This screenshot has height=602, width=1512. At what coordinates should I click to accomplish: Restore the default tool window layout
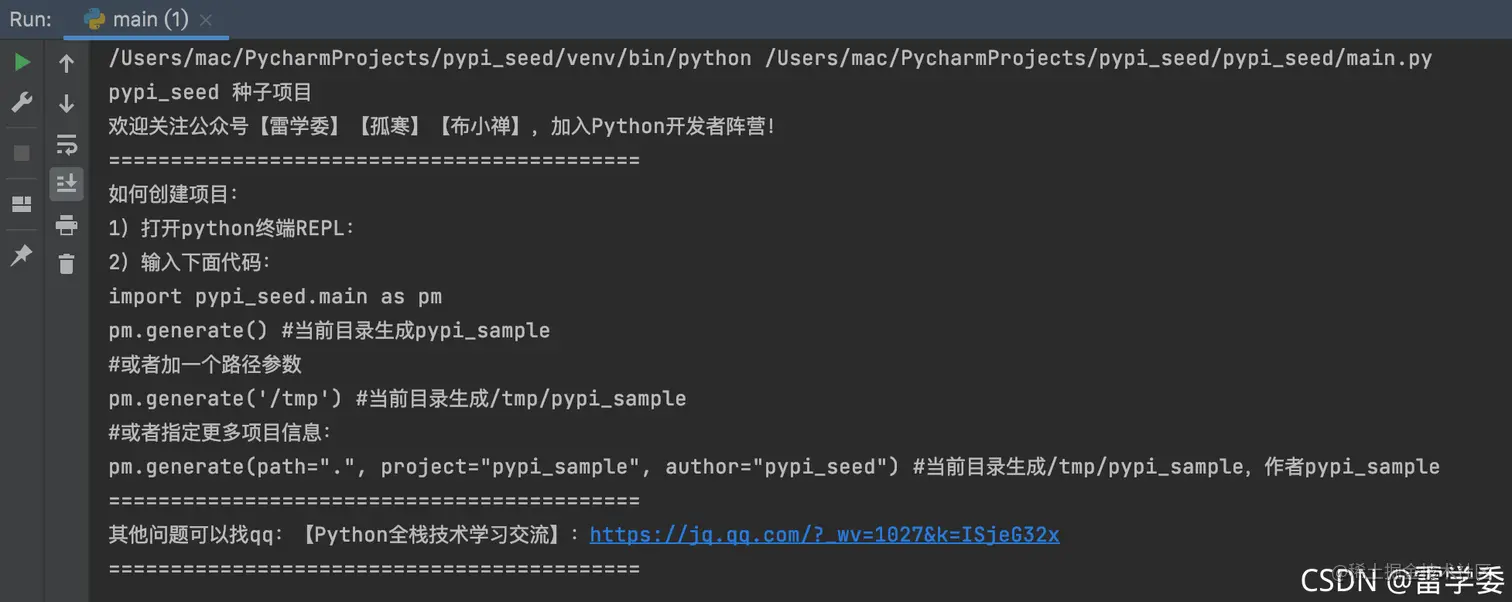(22, 203)
